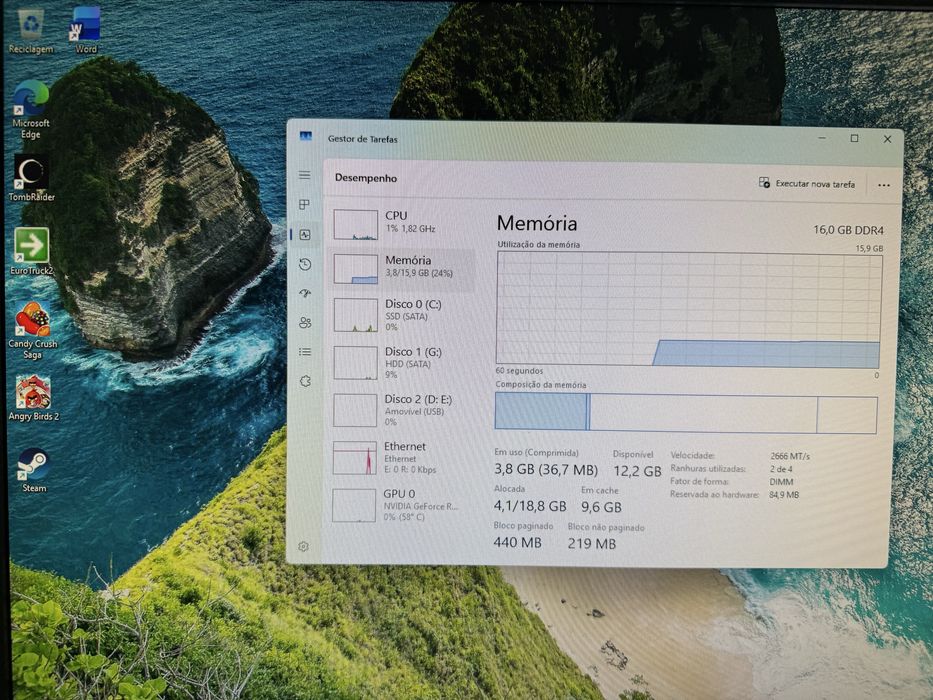Screen dimensions: 933x700
Task: Select the Disco 2 (D: E:) entry
Action: tap(402, 410)
